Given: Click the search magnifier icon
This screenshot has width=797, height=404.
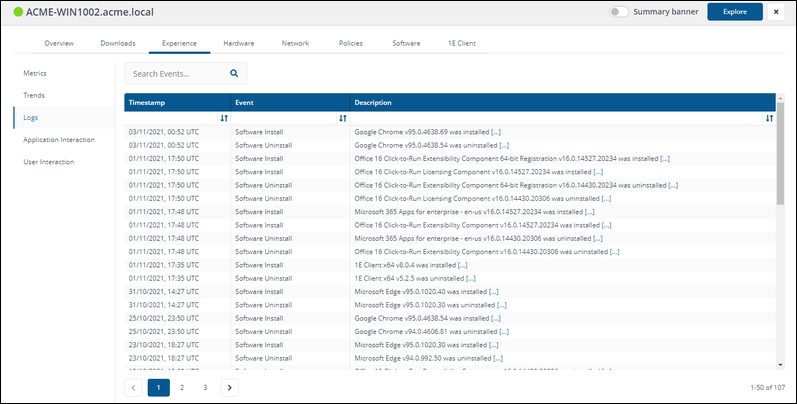Looking at the screenshot, I should 234,73.
